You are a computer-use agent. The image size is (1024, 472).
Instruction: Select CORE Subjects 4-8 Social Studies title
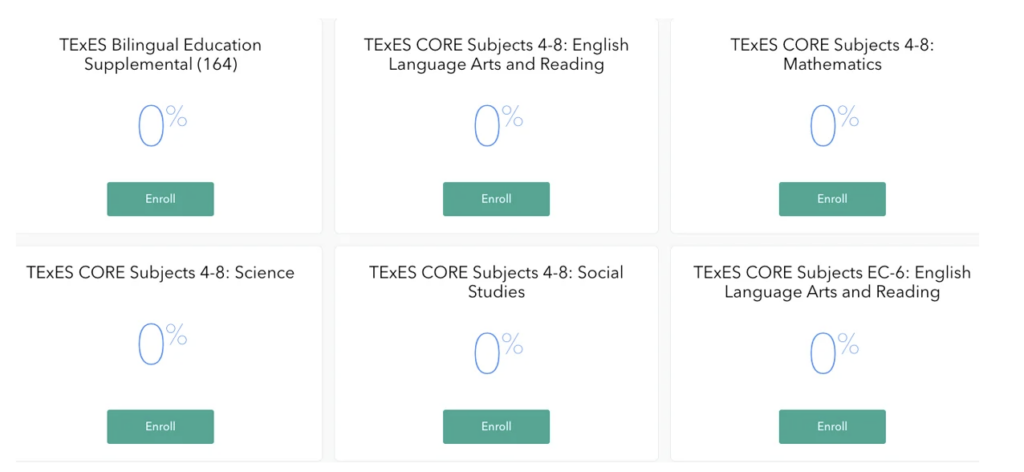coord(496,281)
